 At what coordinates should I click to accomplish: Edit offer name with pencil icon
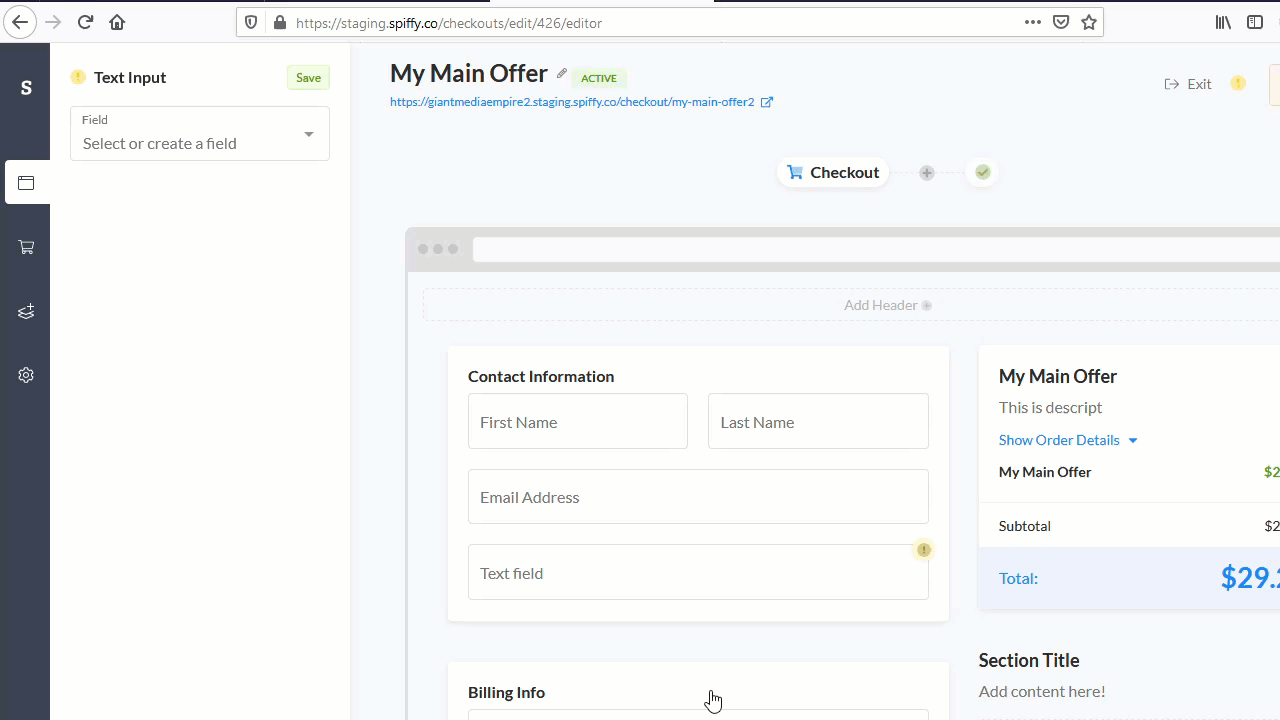tap(562, 74)
